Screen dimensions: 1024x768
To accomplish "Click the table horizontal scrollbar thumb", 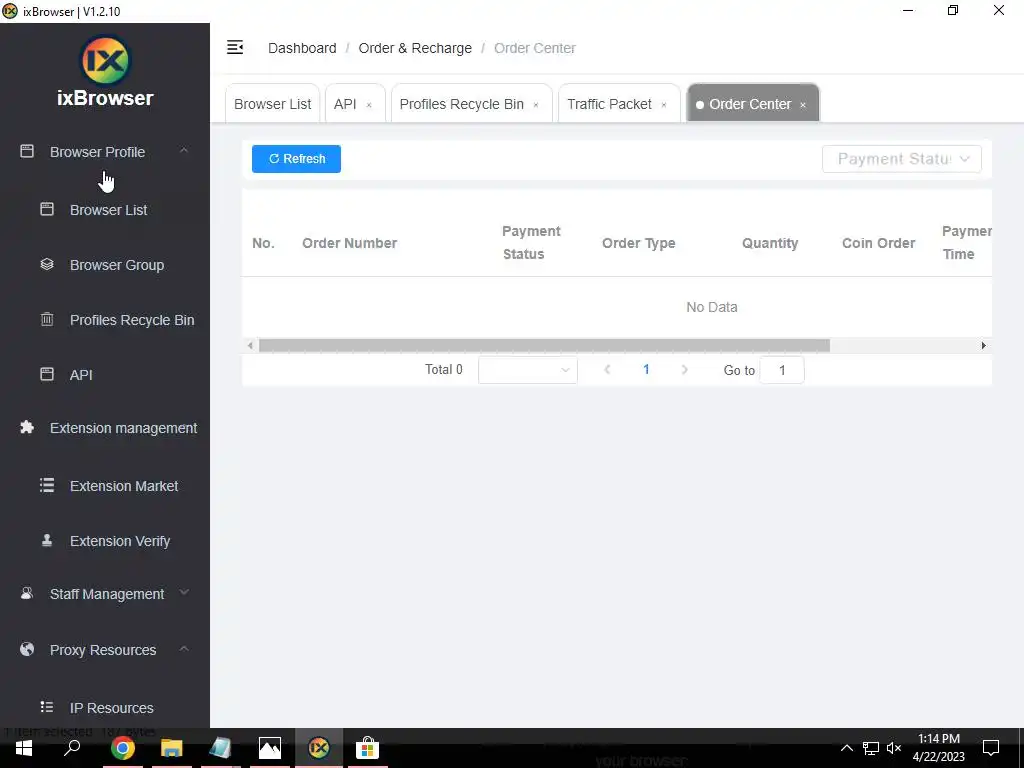I will [x=544, y=345].
